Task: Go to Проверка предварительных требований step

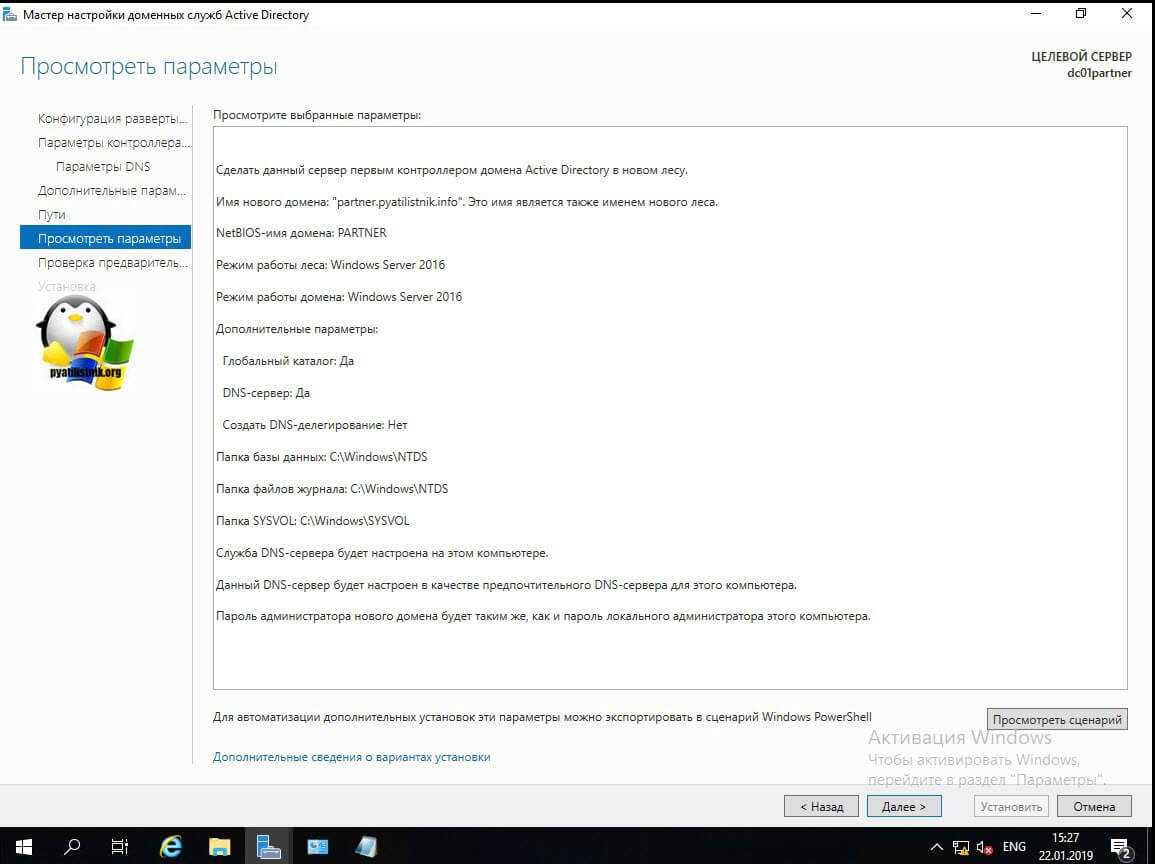Action: pyautogui.click(x=113, y=262)
